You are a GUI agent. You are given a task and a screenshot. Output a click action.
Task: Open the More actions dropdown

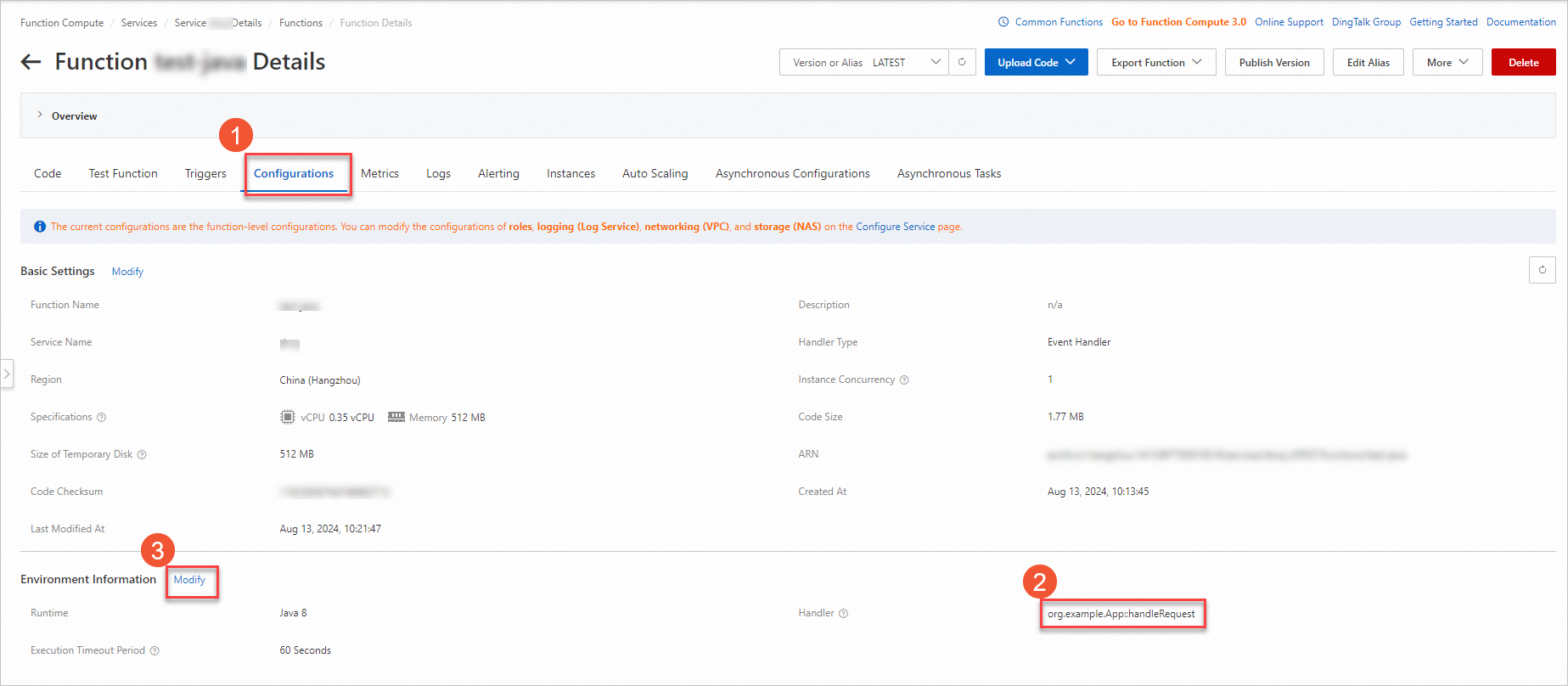[x=1447, y=62]
